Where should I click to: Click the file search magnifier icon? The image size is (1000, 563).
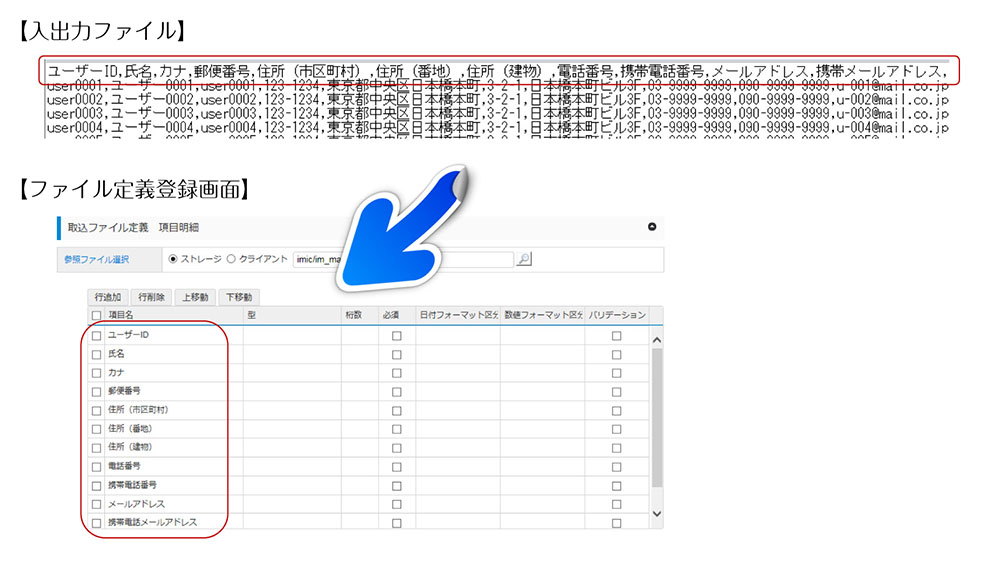[x=524, y=259]
